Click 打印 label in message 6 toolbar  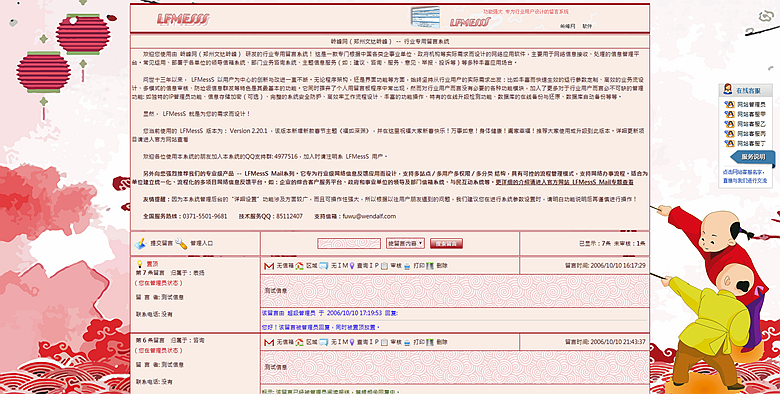click(419, 342)
